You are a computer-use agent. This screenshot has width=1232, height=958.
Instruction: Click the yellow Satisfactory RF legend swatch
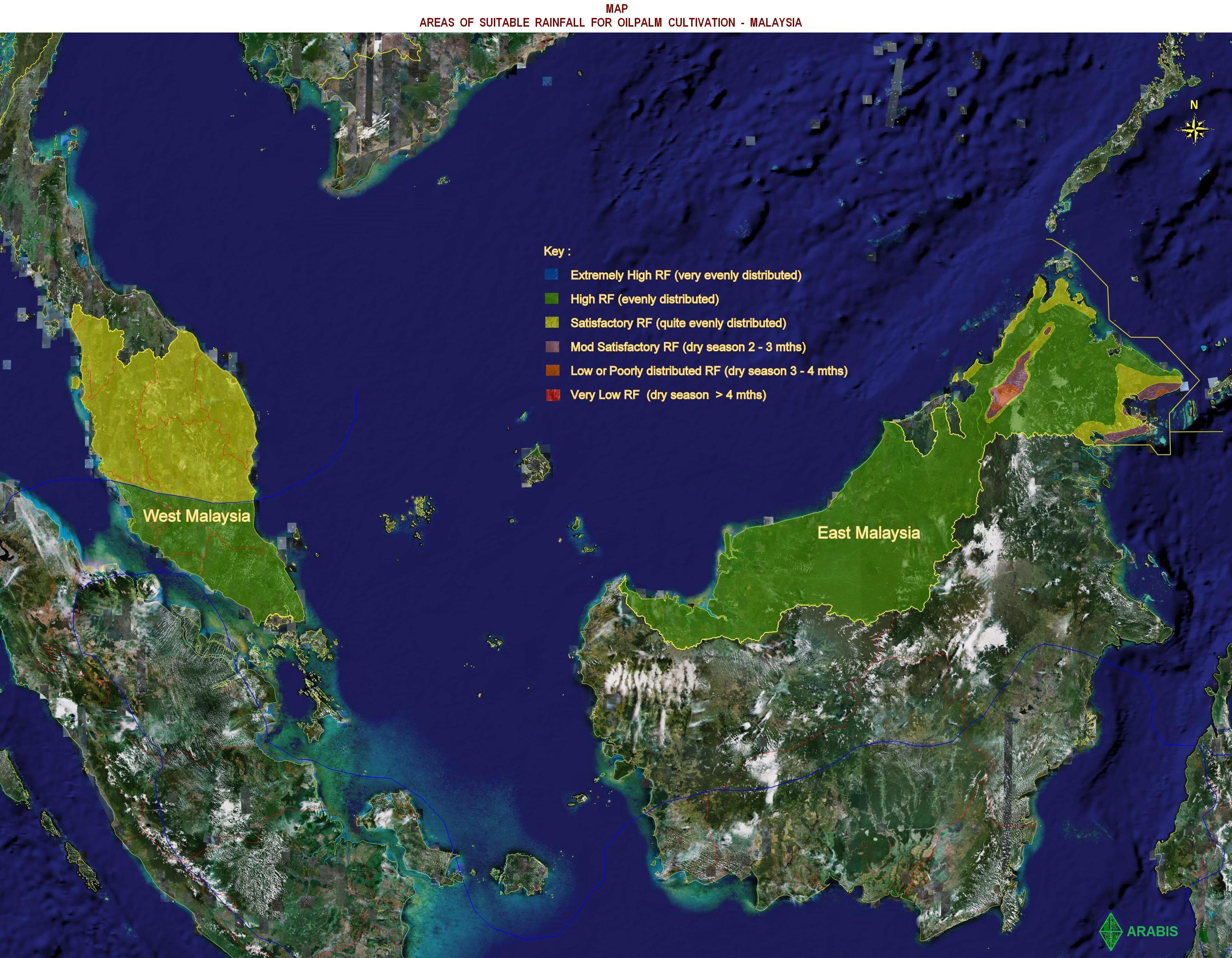(552, 323)
